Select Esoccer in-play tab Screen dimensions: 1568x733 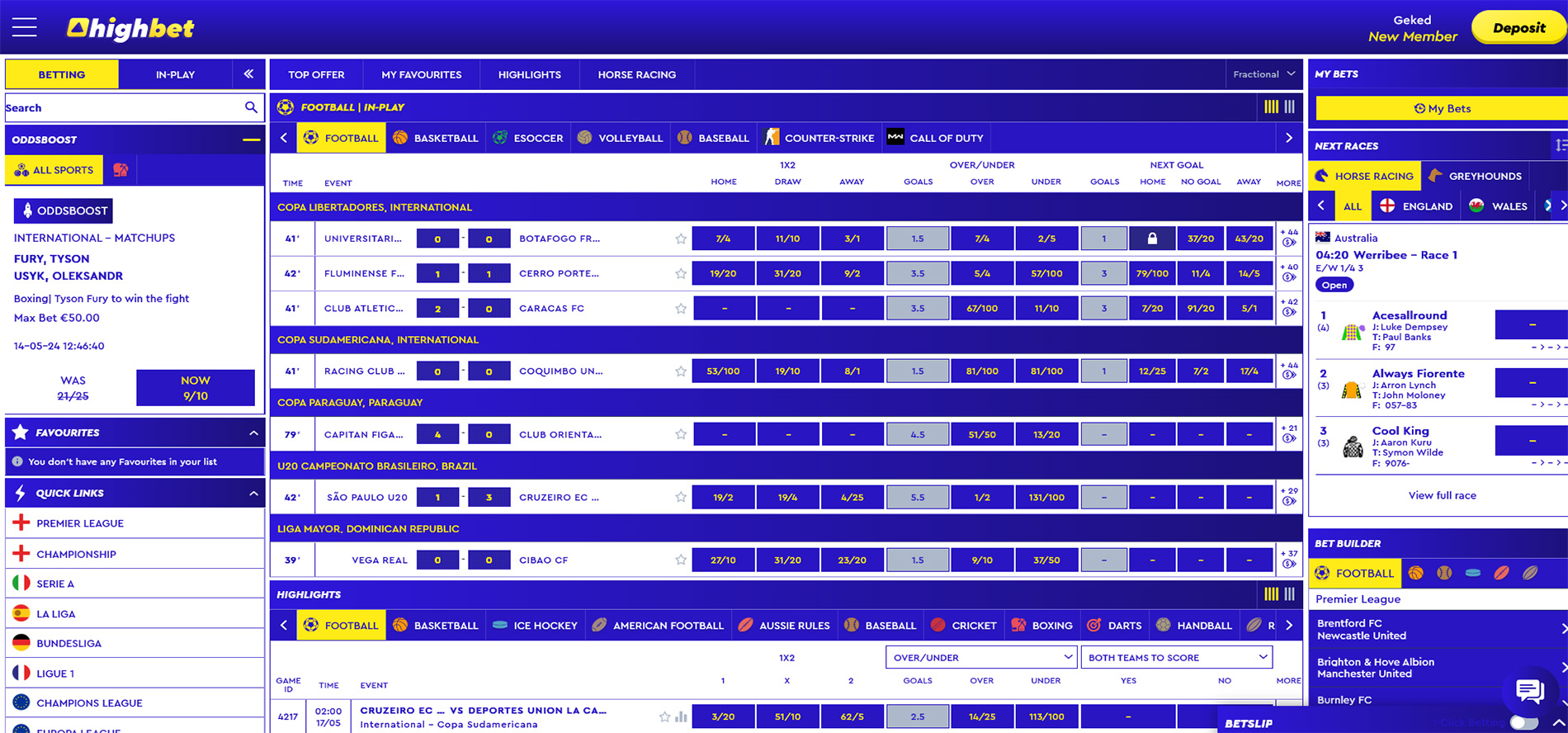click(x=528, y=138)
